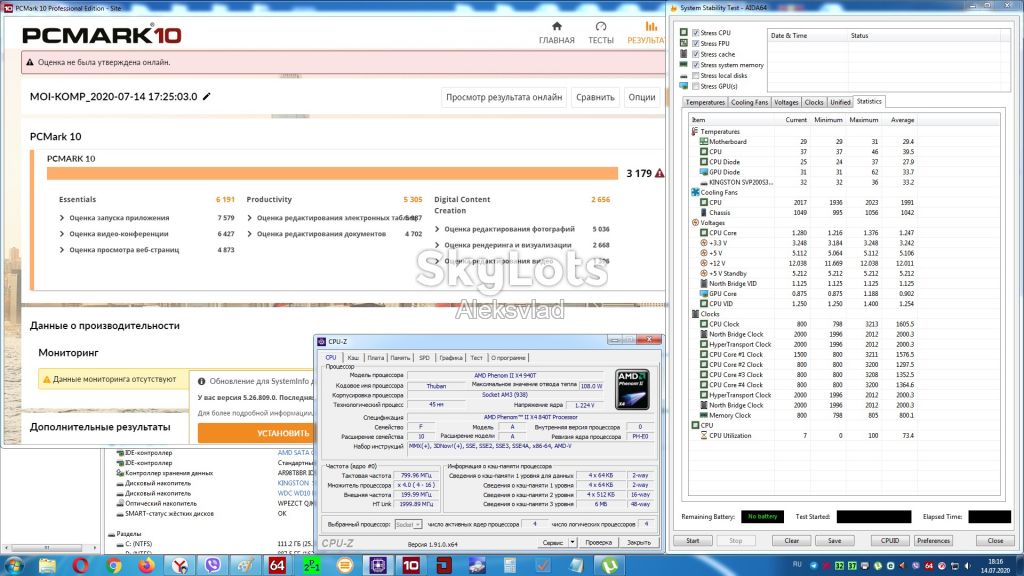1024x576 pixels.
Task: Open the Сервис dropdown arrow in CPU-Z
Action: [572, 542]
